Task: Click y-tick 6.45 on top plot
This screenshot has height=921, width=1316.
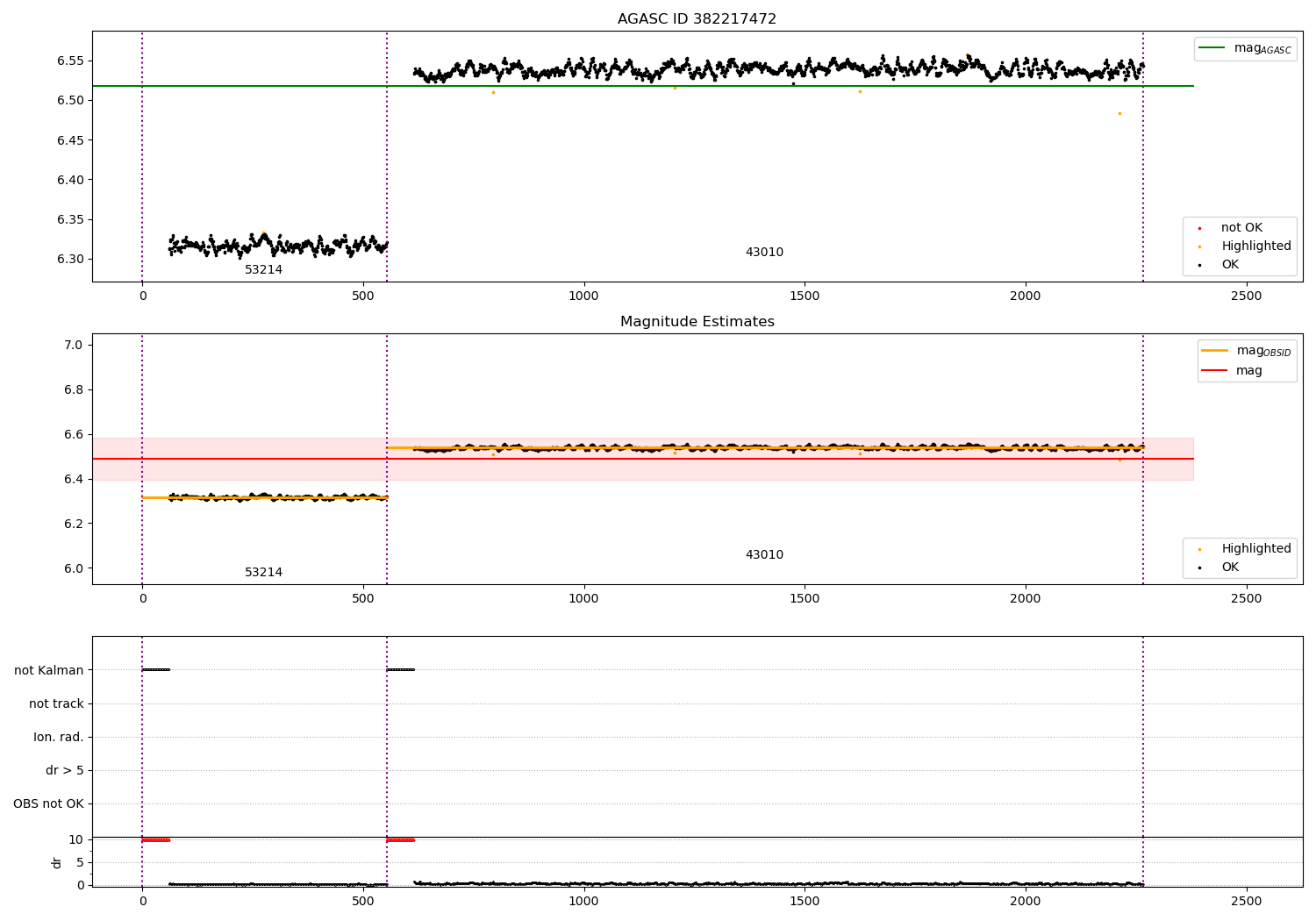Action: pyautogui.click(x=71, y=140)
